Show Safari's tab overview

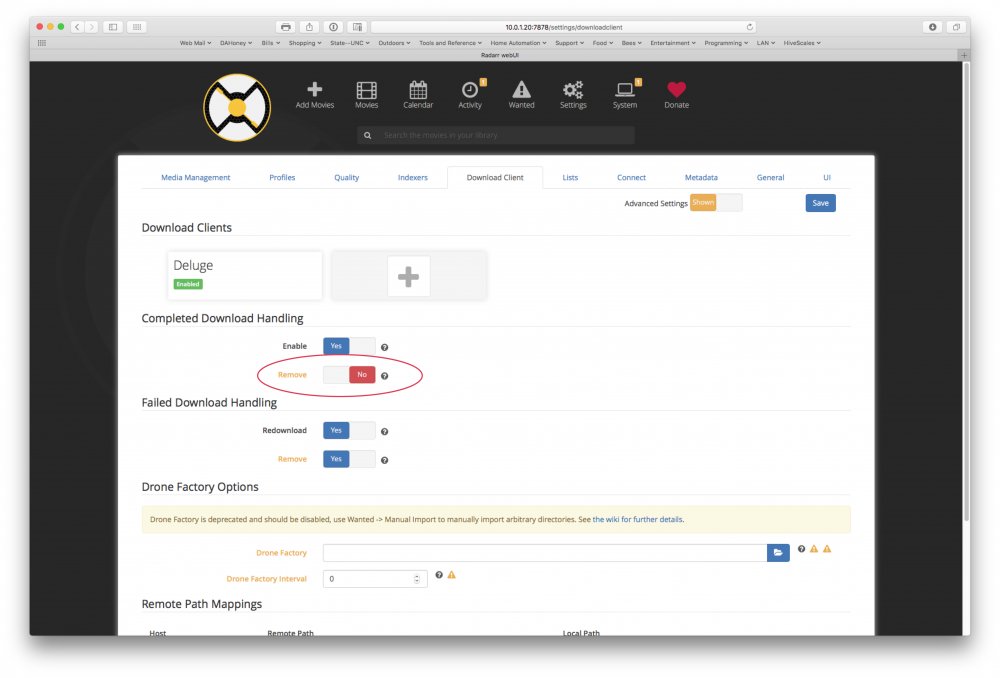coord(956,27)
